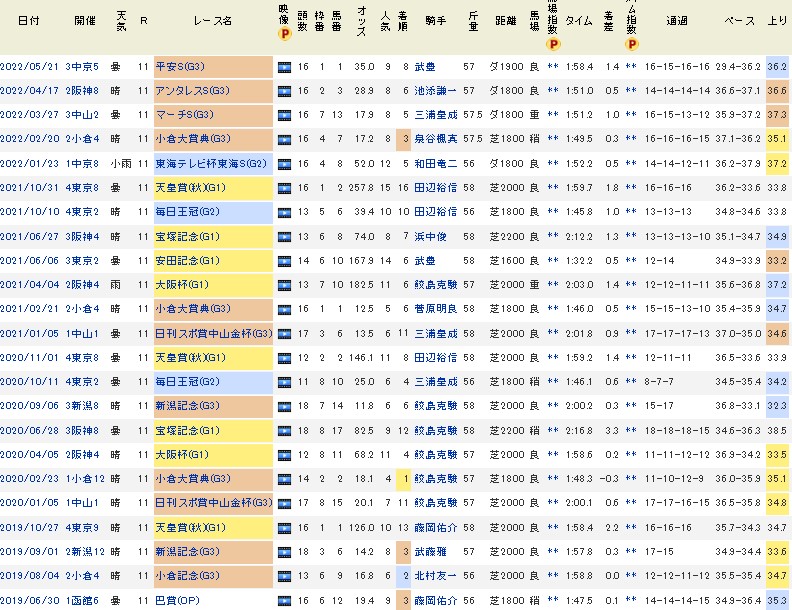Open the 3中京5 venue link
The image size is (792, 610).
[x=82, y=66]
